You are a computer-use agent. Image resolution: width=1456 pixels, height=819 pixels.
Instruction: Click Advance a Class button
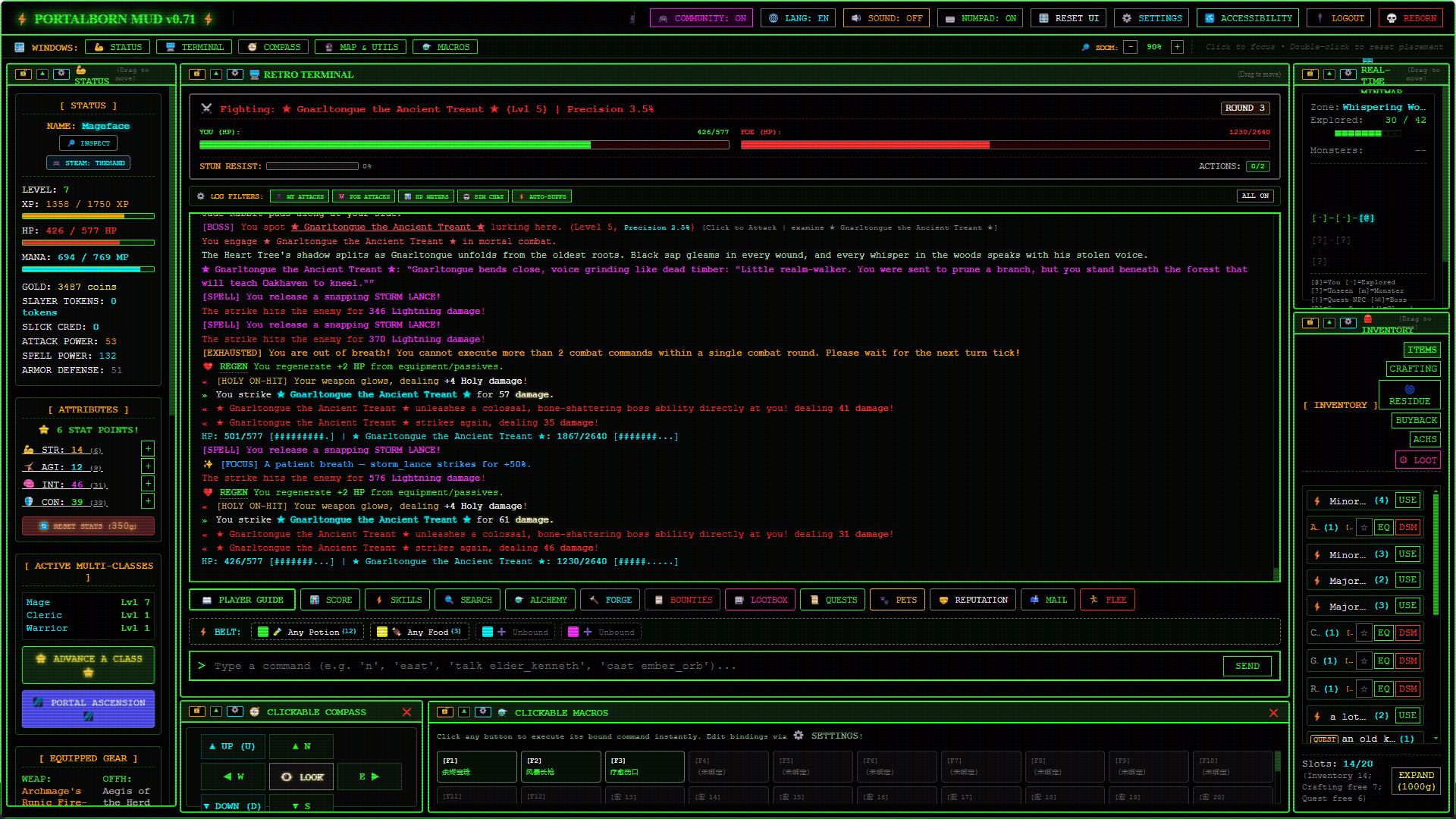click(x=89, y=665)
